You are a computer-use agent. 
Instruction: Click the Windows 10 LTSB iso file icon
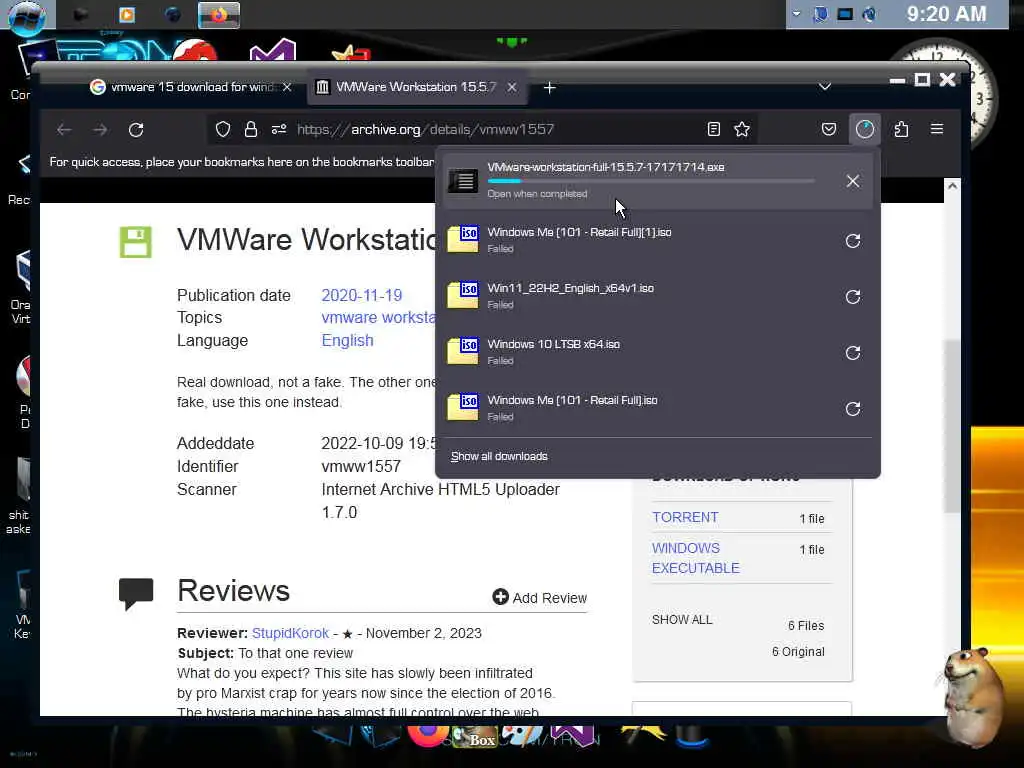pos(463,351)
